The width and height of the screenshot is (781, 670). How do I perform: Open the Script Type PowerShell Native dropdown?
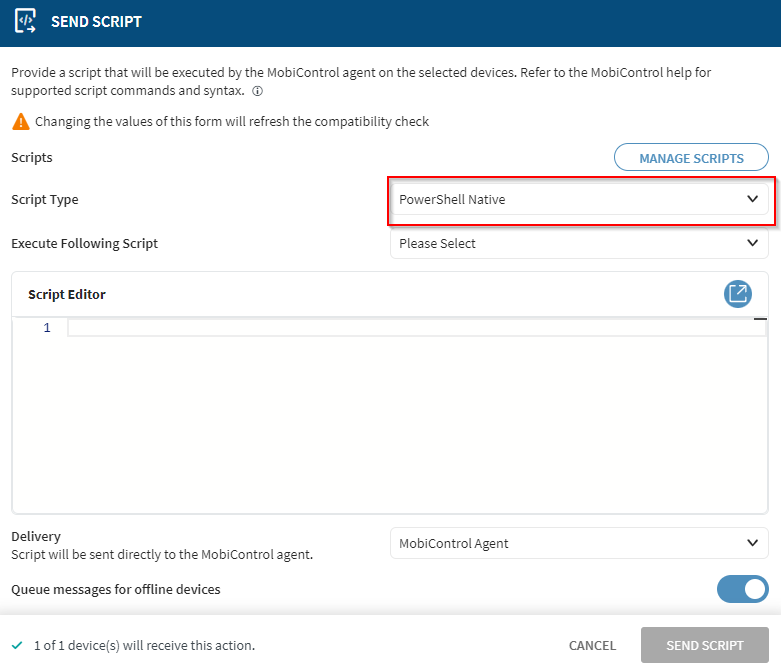coord(579,199)
